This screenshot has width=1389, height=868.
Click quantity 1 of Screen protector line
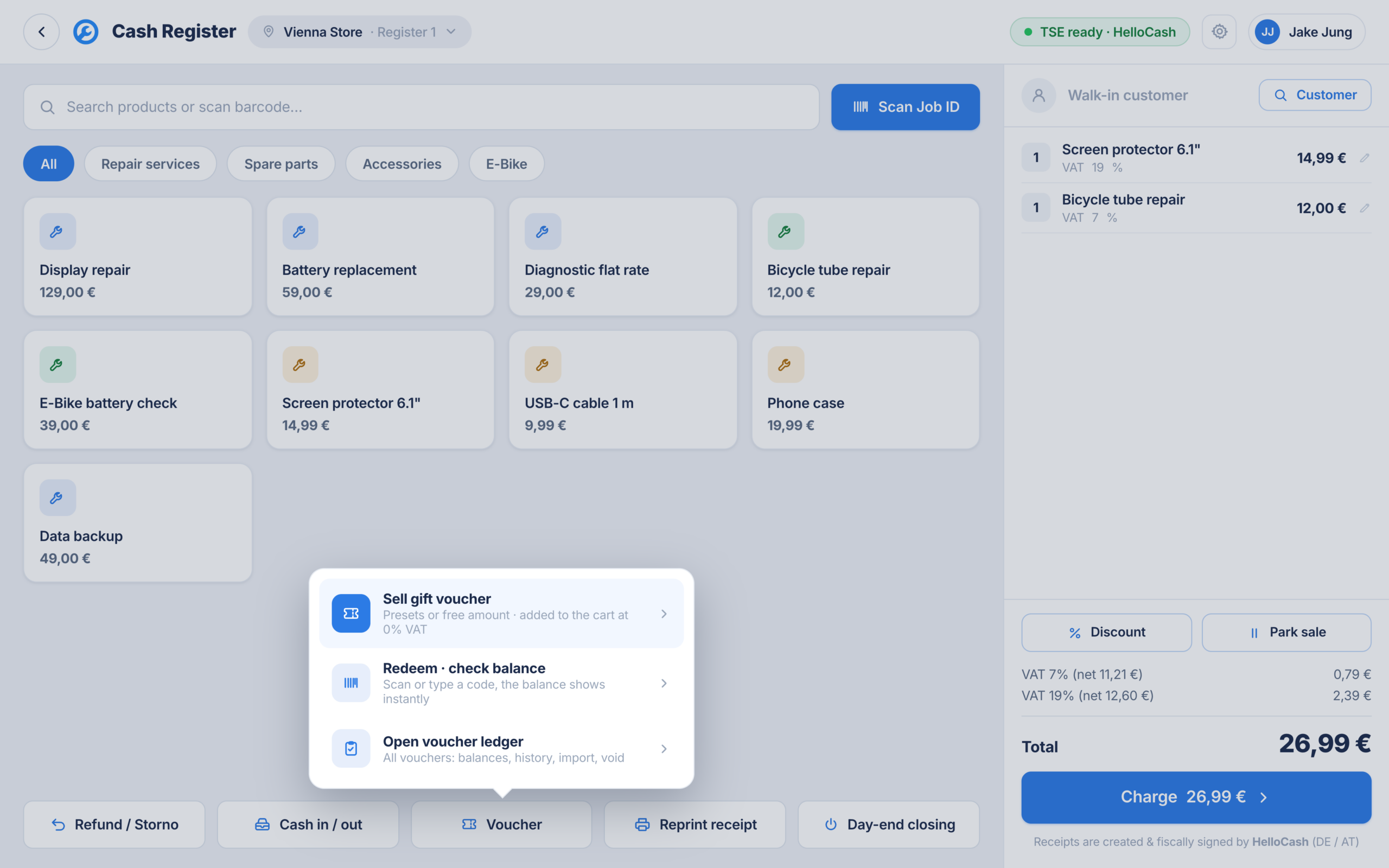point(1036,157)
